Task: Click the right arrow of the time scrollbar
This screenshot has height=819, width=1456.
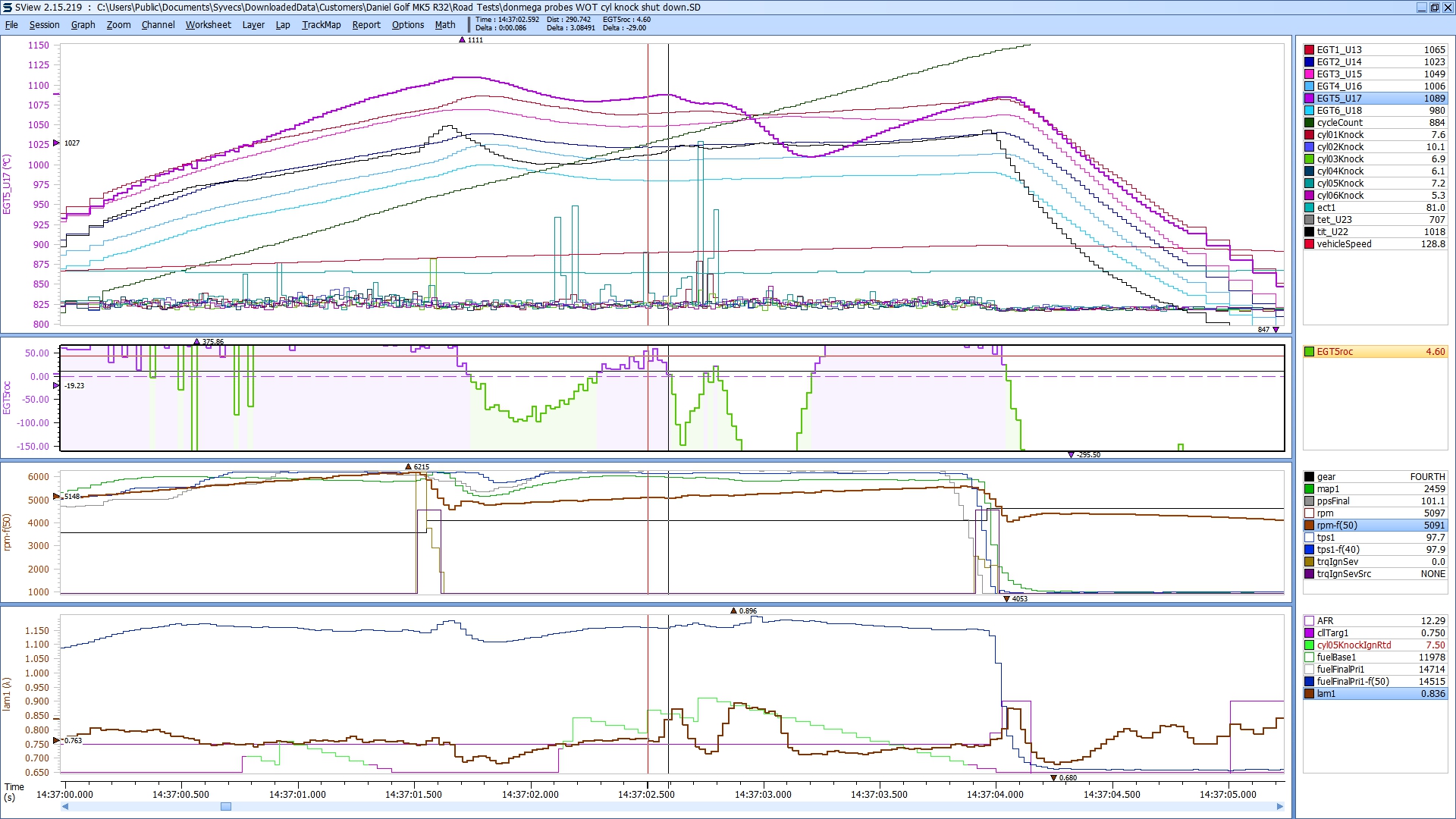Action: click(1280, 807)
